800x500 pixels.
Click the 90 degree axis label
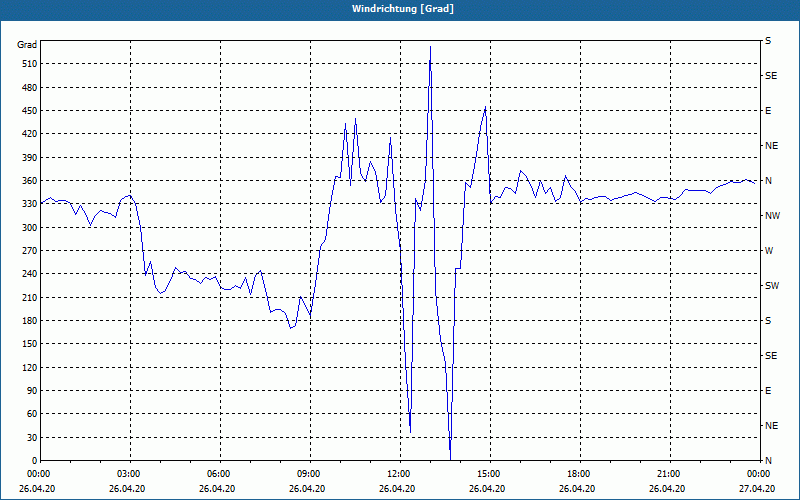(32, 391)
